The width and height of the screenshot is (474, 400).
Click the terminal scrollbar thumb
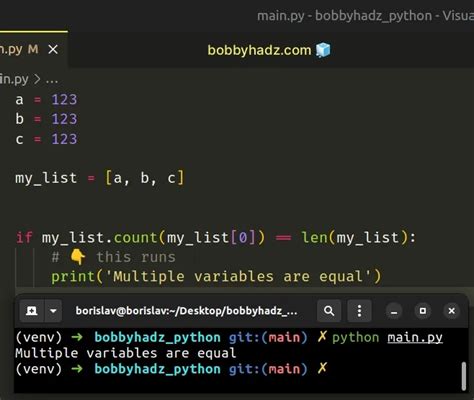(464, 376)
